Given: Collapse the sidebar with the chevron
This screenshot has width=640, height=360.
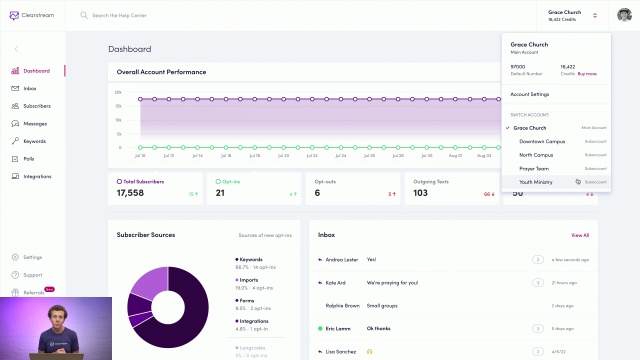Looking at the screenshot, I should (16, 49).
